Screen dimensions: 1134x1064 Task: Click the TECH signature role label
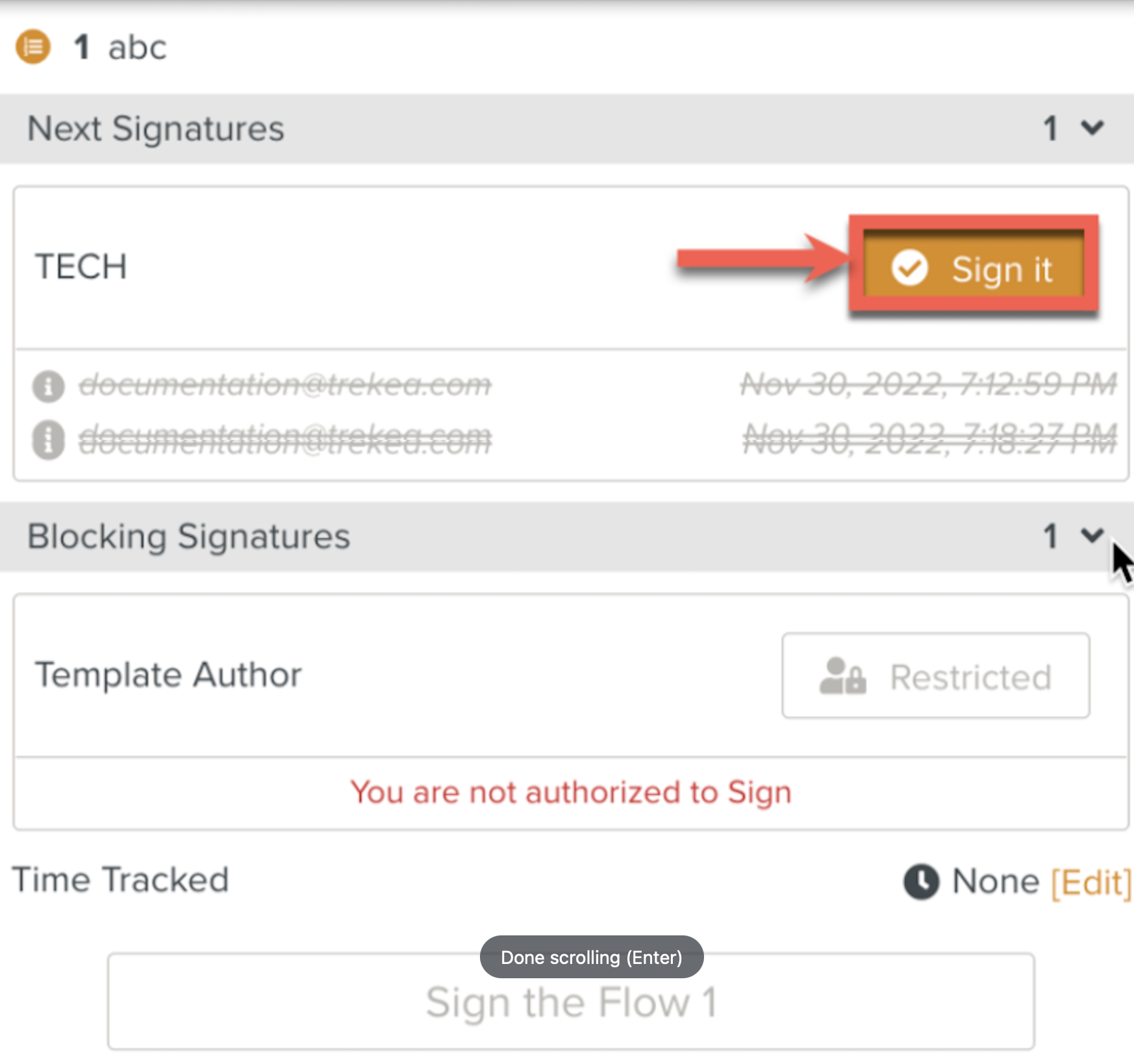81,267
